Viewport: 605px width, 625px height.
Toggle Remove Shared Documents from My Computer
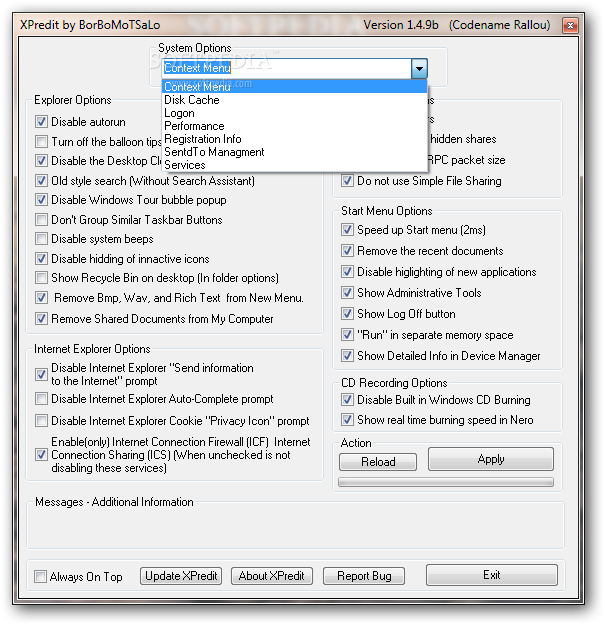pyautogui.click(x=41, y=318)
